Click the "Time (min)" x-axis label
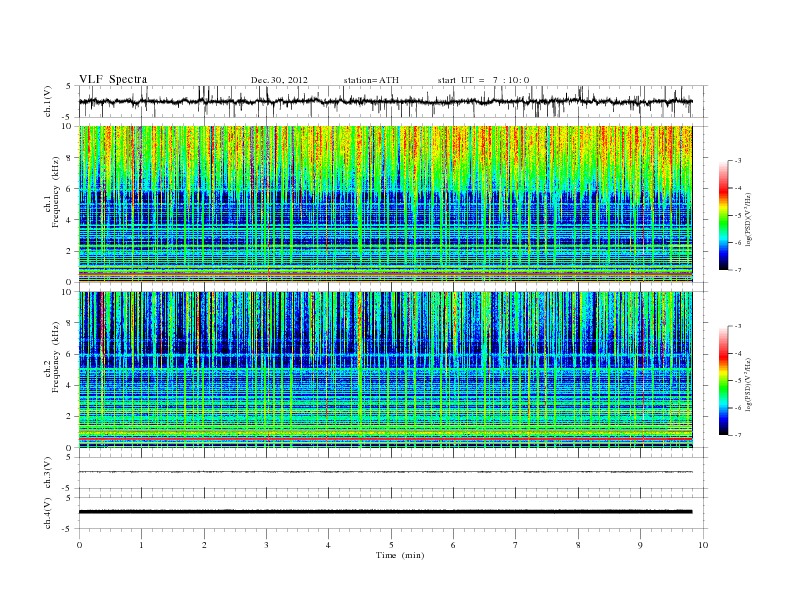792x612 pixels. (x=400, y=555)
